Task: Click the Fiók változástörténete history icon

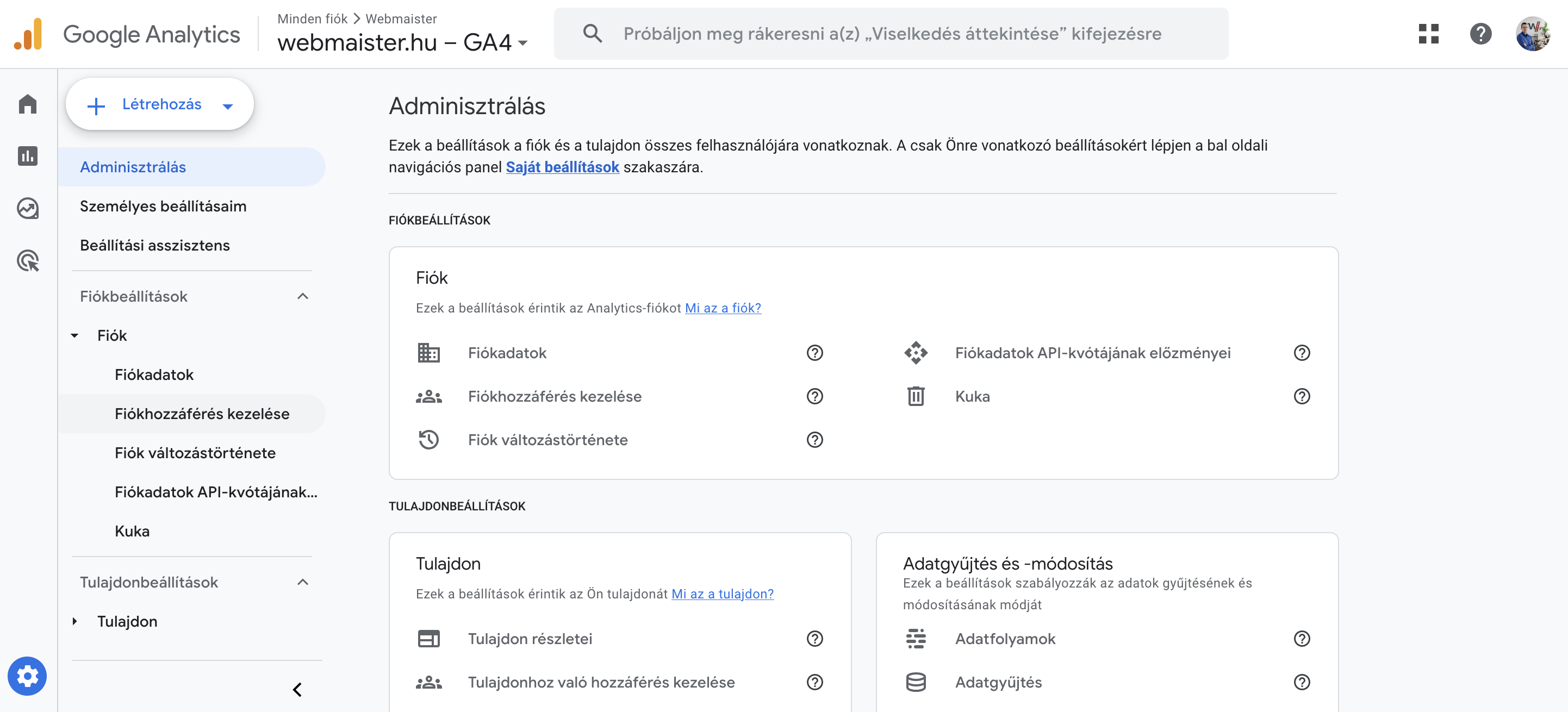Action: [428, 439]
